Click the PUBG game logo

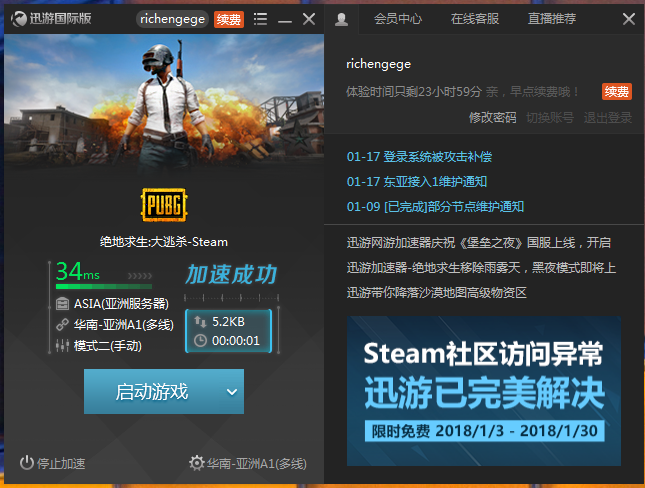(164, 204)
